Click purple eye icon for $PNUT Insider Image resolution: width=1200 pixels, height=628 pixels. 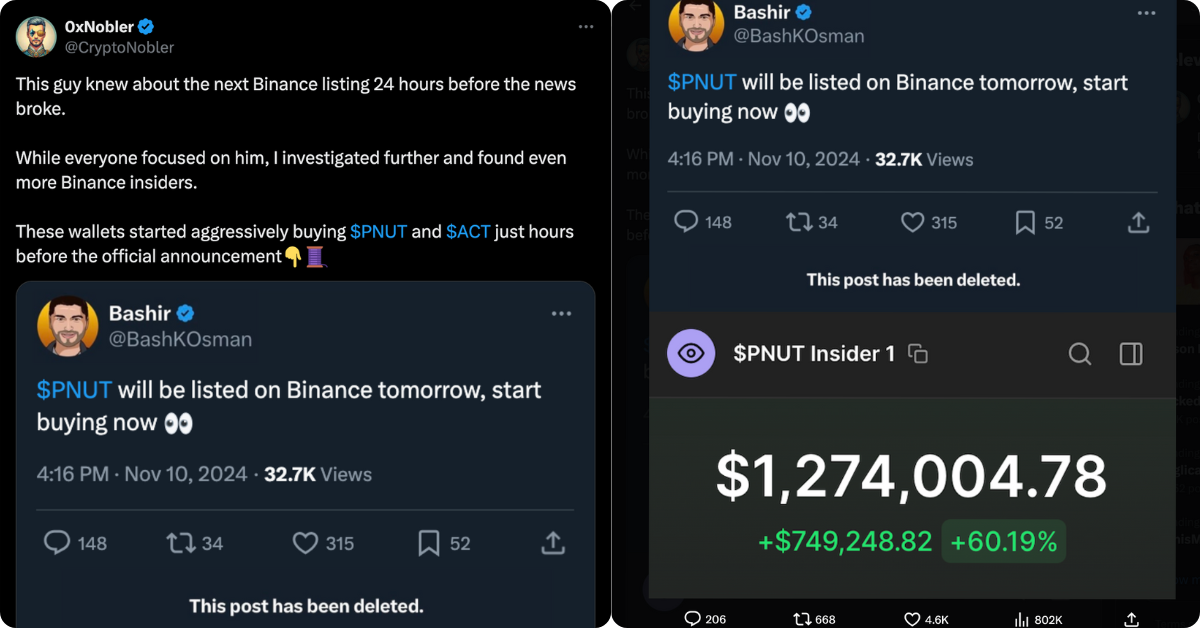click(691, 354)
